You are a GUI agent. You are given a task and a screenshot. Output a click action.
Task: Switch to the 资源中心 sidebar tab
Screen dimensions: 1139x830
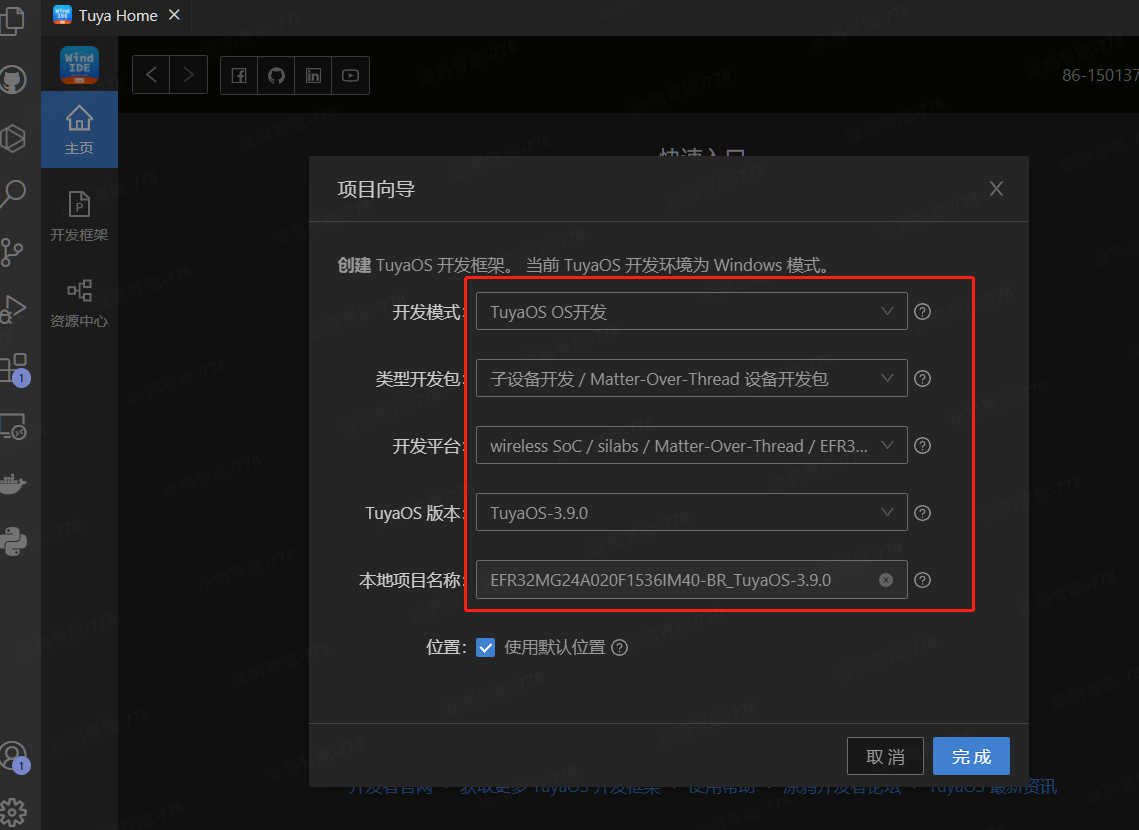pos(79,303)
